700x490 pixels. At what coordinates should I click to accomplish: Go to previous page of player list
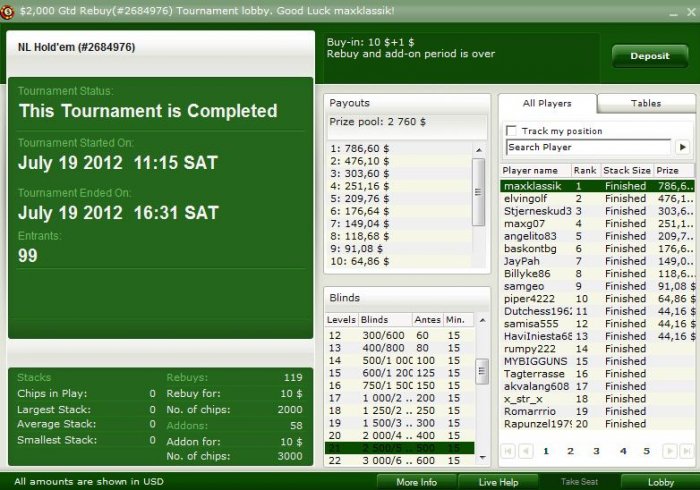click(x=526, y=451)
